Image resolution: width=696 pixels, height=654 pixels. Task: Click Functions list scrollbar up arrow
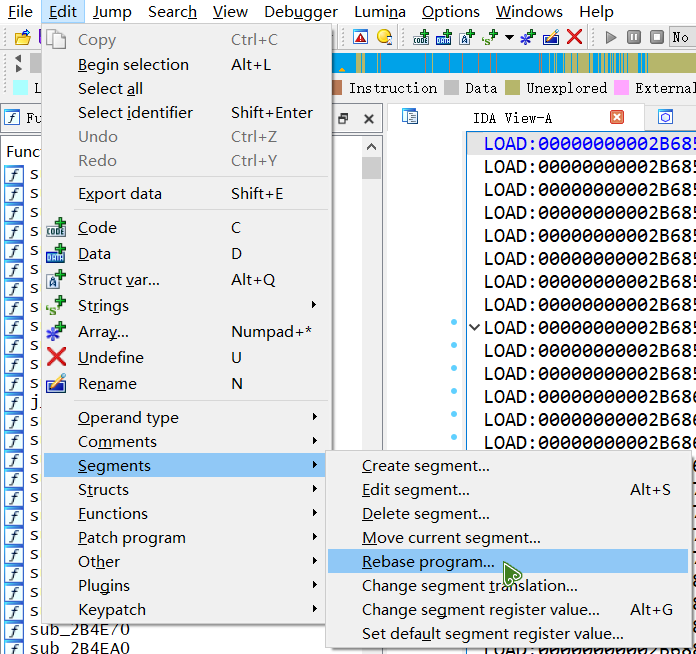(x=372, y=147)
